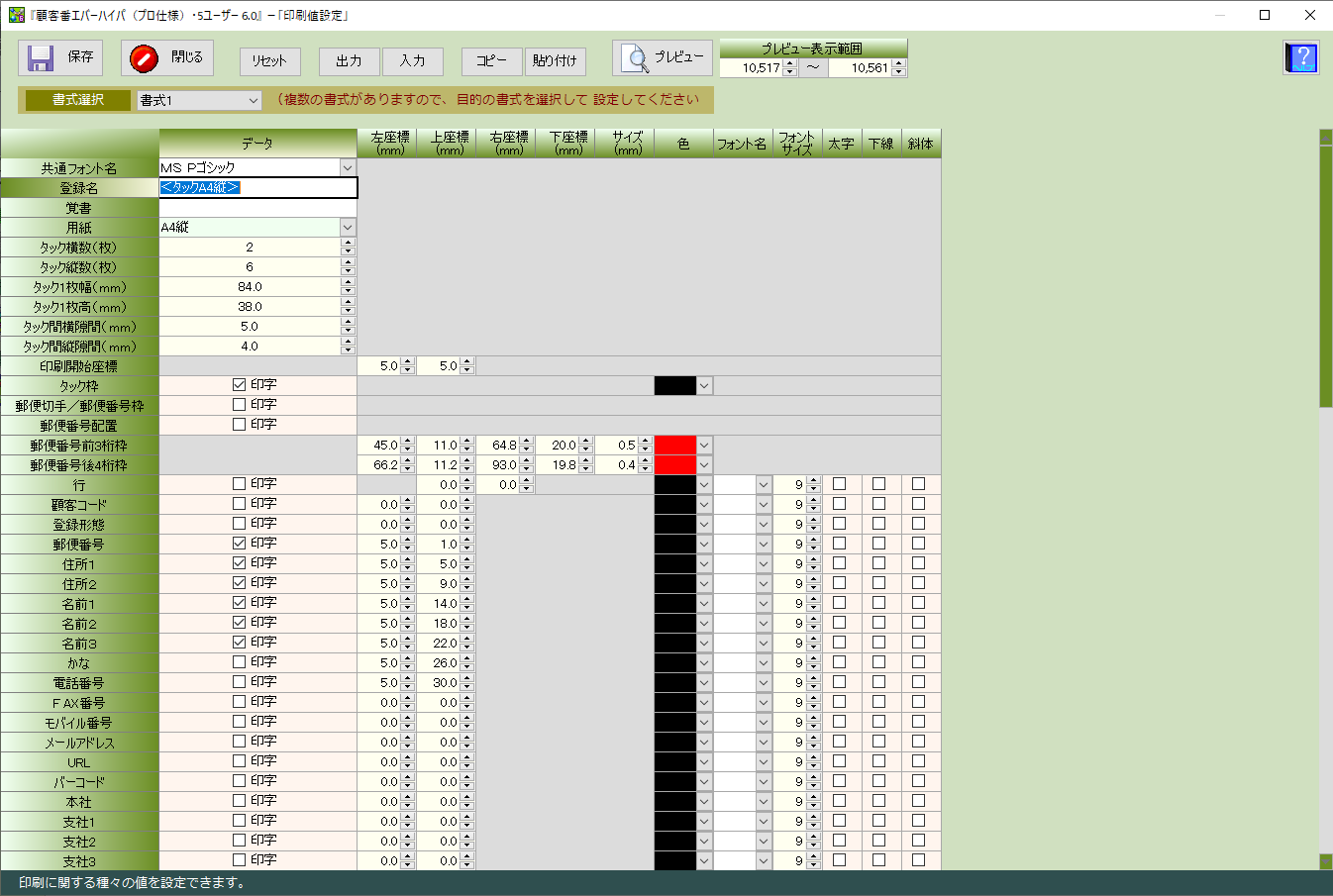Open フォント名 dropdown in かな row

coord(764,663)
